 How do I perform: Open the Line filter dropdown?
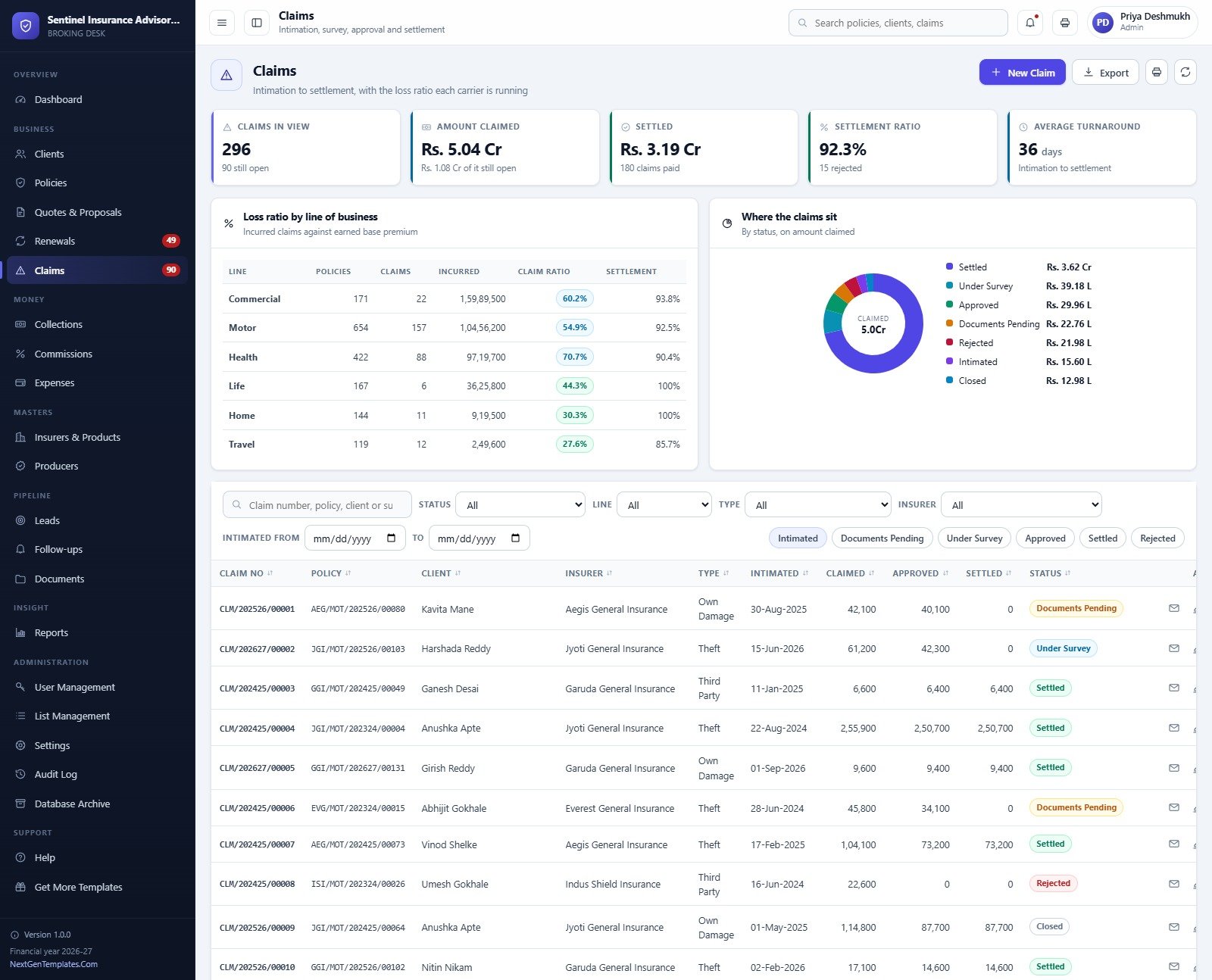(x=664, y=504)
